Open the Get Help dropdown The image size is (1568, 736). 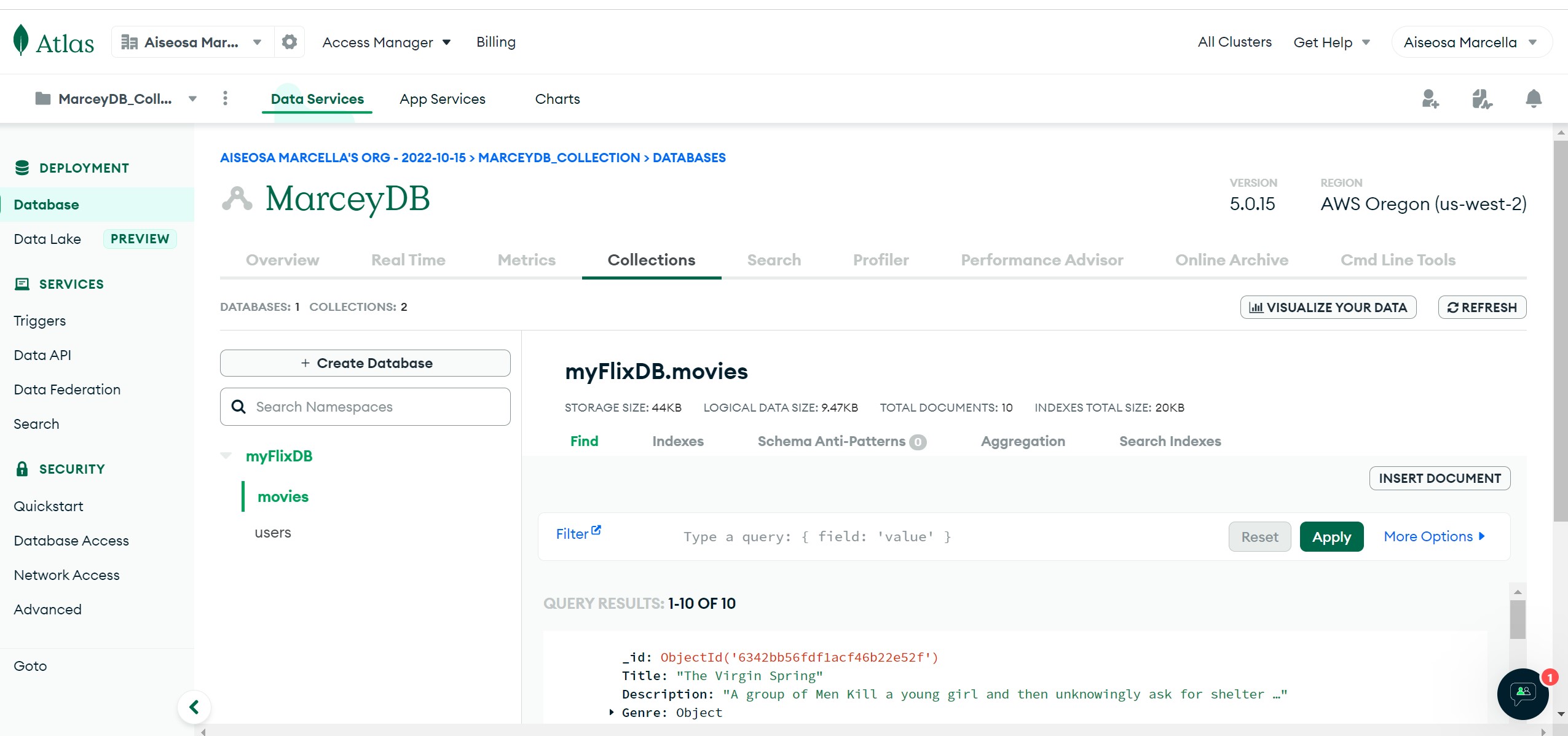[x=1332, y=42]
